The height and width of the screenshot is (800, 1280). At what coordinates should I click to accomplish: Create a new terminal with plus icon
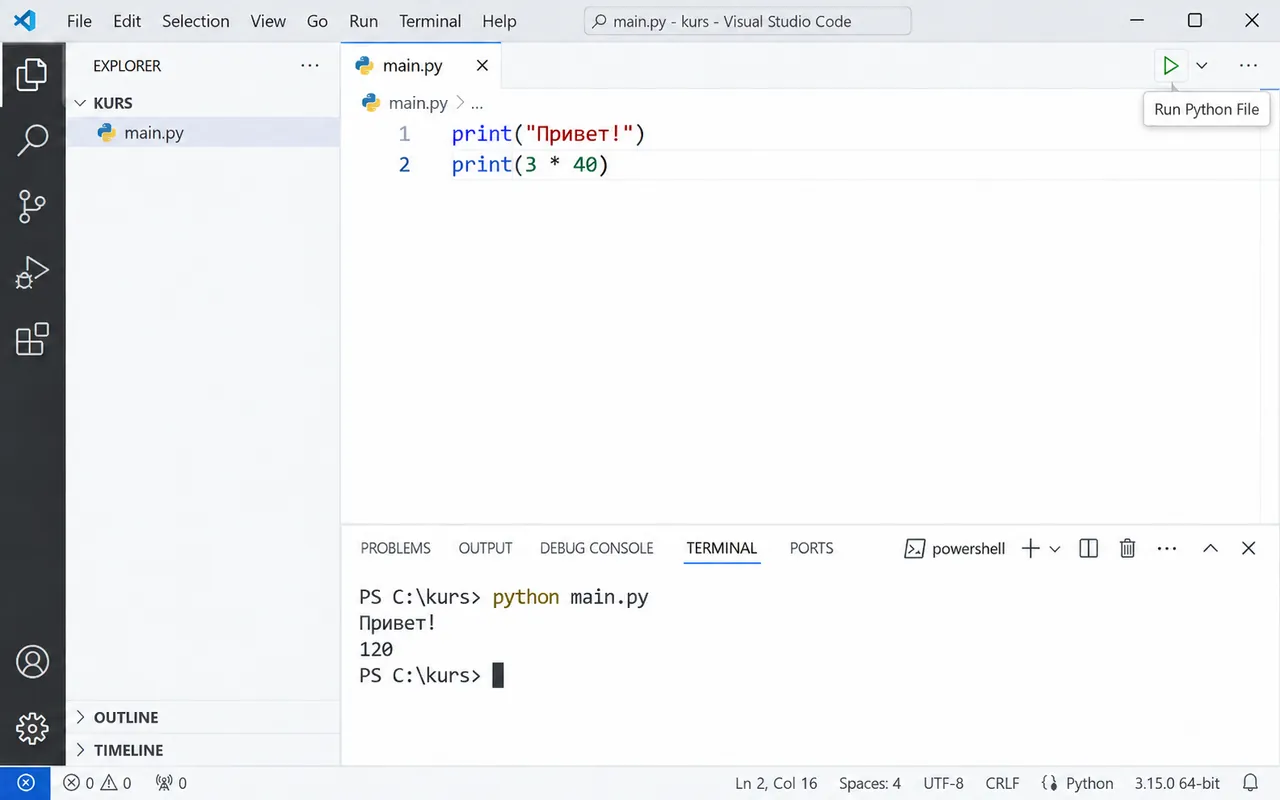1030,548
